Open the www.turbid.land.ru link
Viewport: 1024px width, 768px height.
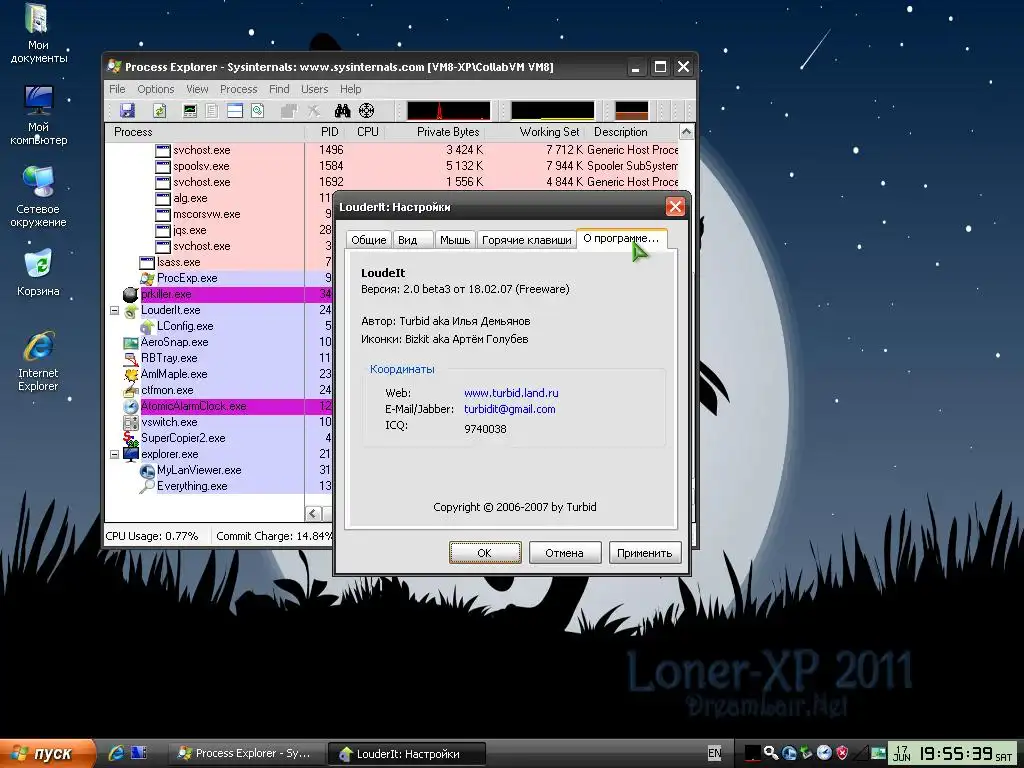coord(511,393)
